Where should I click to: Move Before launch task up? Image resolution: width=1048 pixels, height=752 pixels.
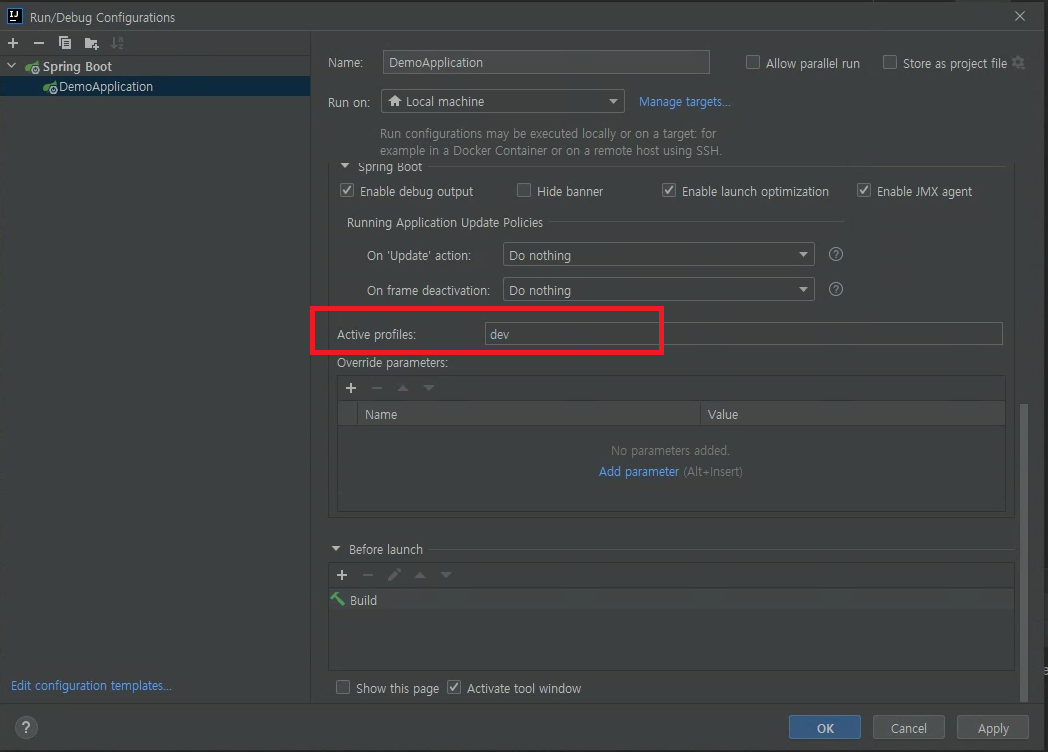(x=420, y=575)
